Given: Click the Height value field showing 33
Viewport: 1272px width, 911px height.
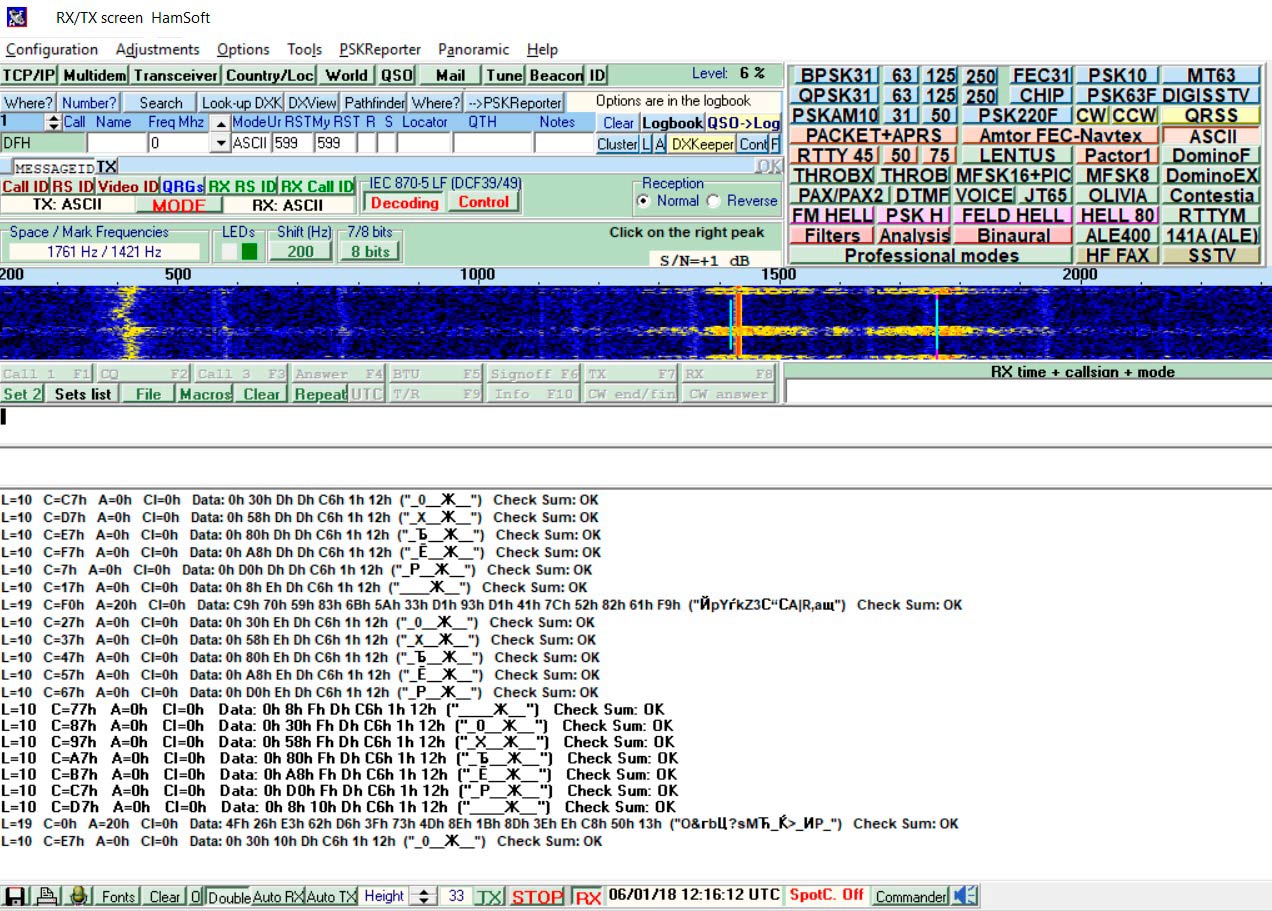Looking at the screenshot, I should click(456, 897).
